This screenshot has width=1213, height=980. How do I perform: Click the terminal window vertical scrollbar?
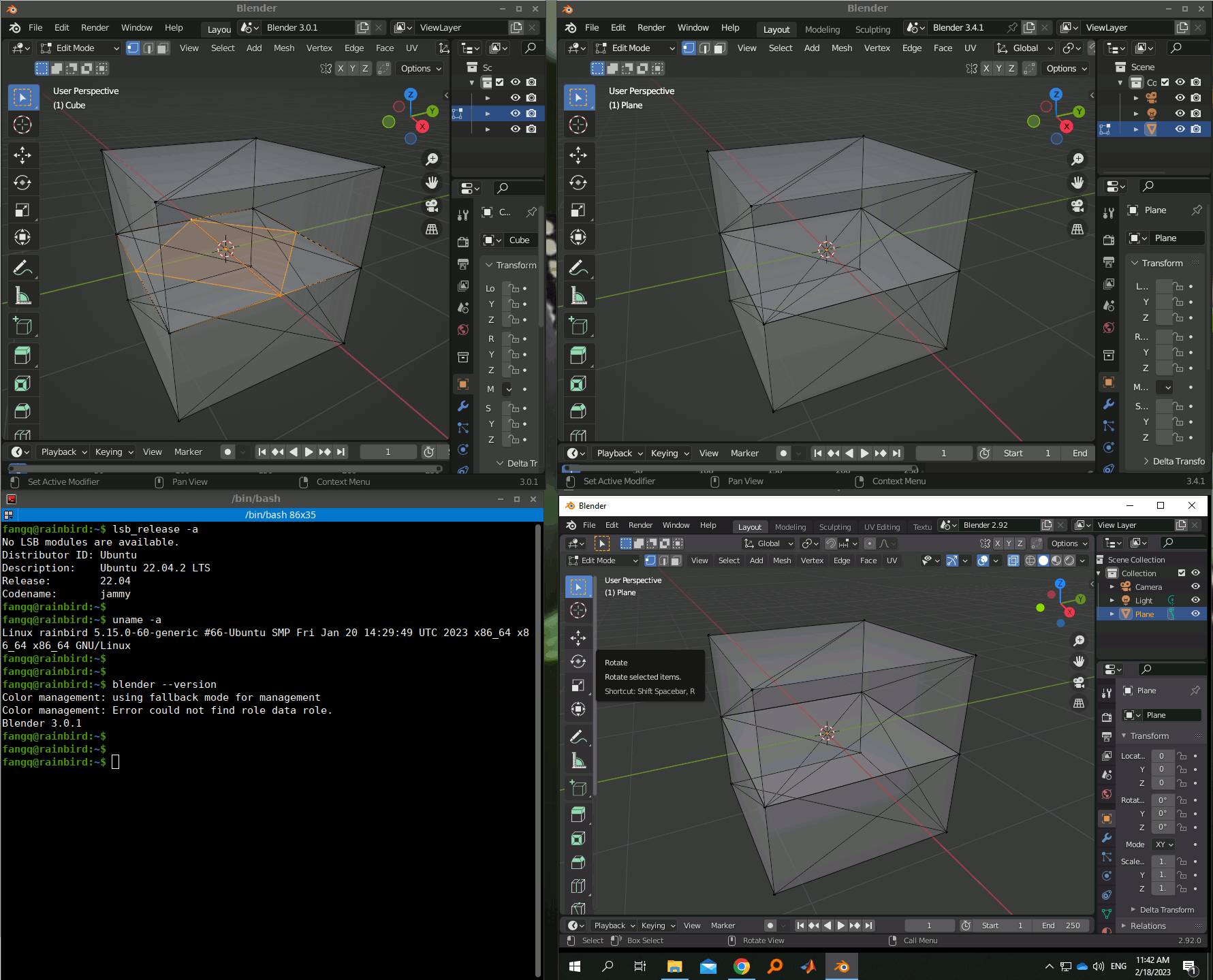tap(538, 749)
